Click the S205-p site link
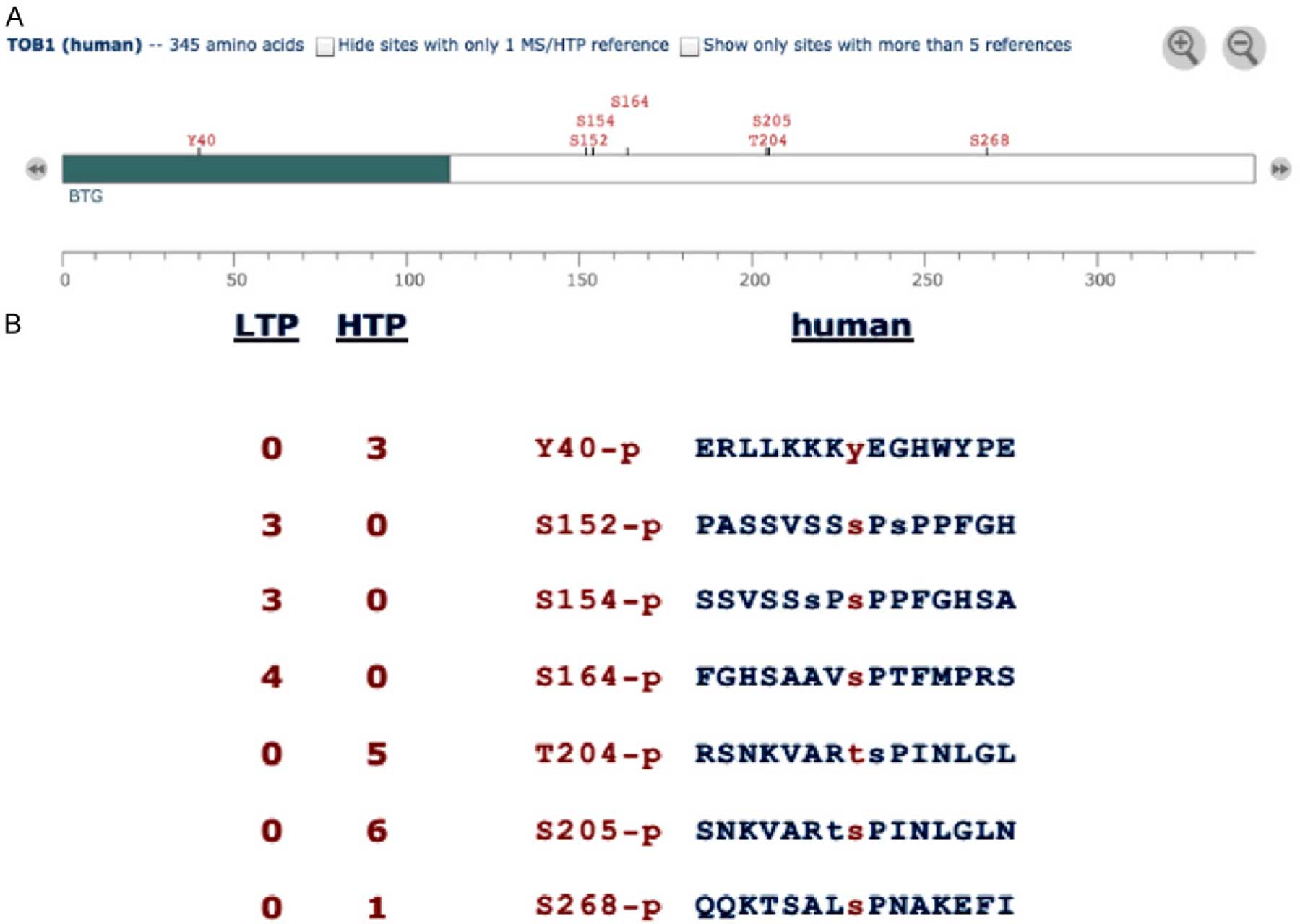The image size is (1300, 924). 598,831
